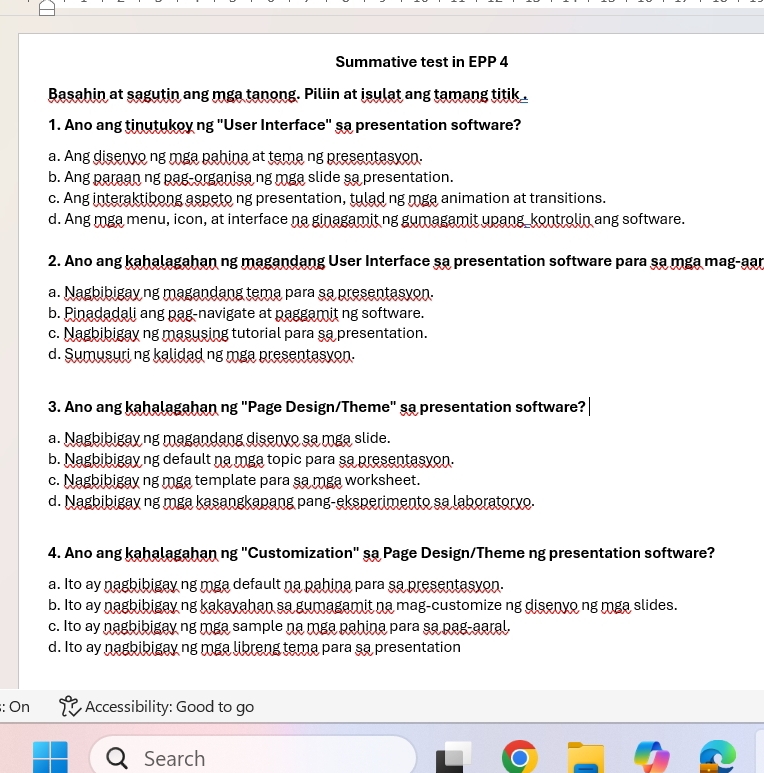Click question 3 about "Page Design/Theme"
Image resolution: width=764 pixels, height=773 pixels.
click(x=316, y=407)
